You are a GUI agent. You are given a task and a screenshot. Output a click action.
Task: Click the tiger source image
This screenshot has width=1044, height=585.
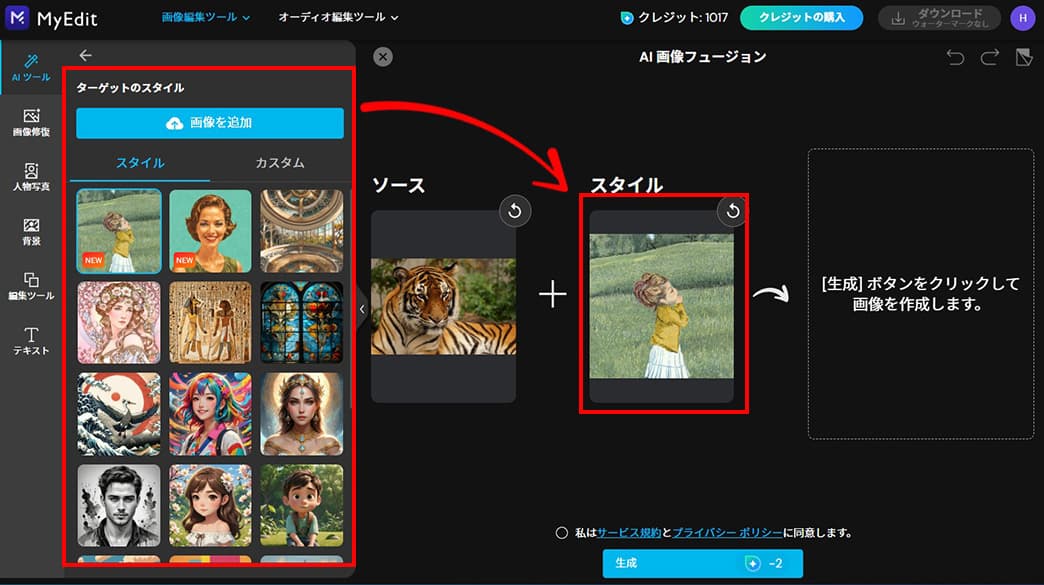click(443, 306)
